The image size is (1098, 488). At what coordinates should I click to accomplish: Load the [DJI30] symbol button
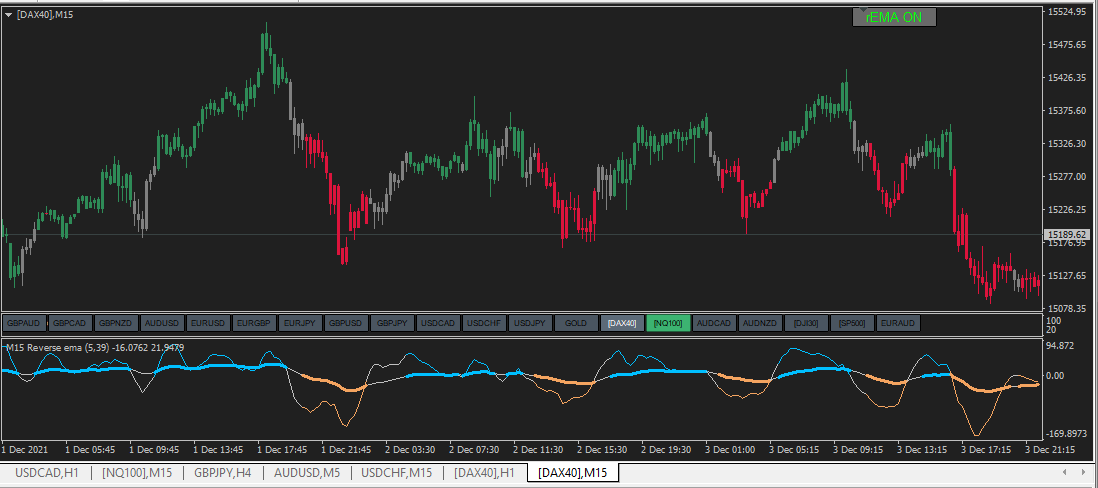(806, 323)
